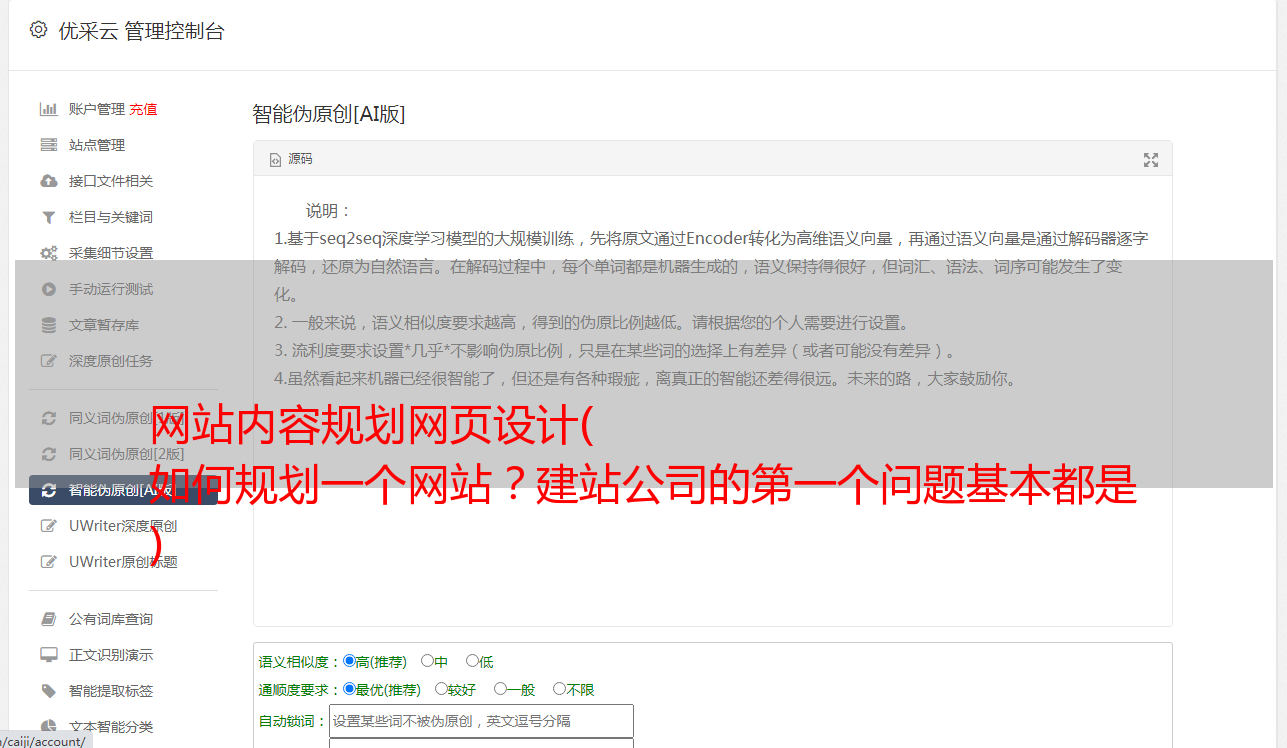The height and width of the screenshot is (748, 1287).
Task: Click the gear icon beside 优采云 管理控制台
Action: tap(38, 30)
